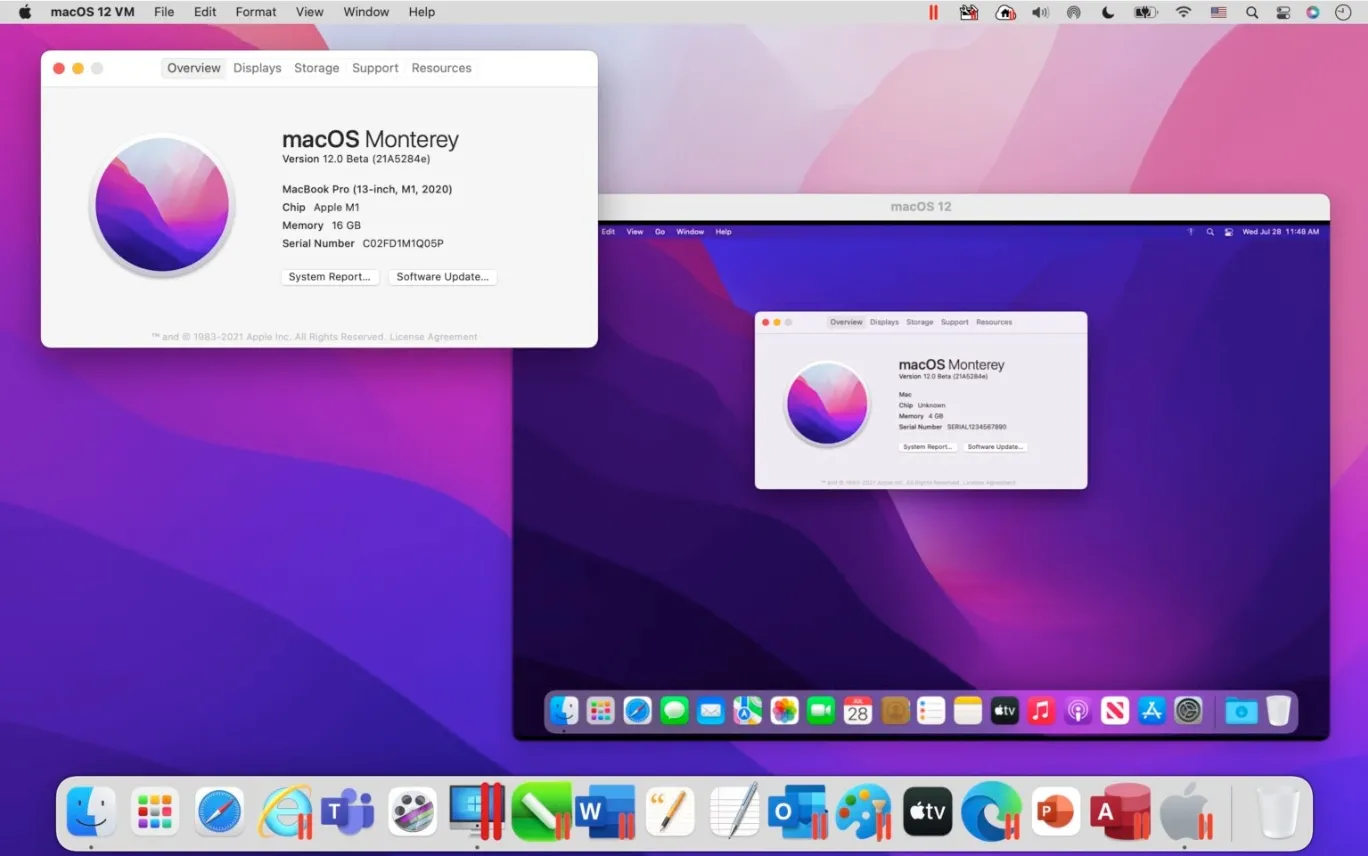1368x856 pixels.
Task: Click the Wi-Fi icon in the menu bar
Action: [1182, 12]
